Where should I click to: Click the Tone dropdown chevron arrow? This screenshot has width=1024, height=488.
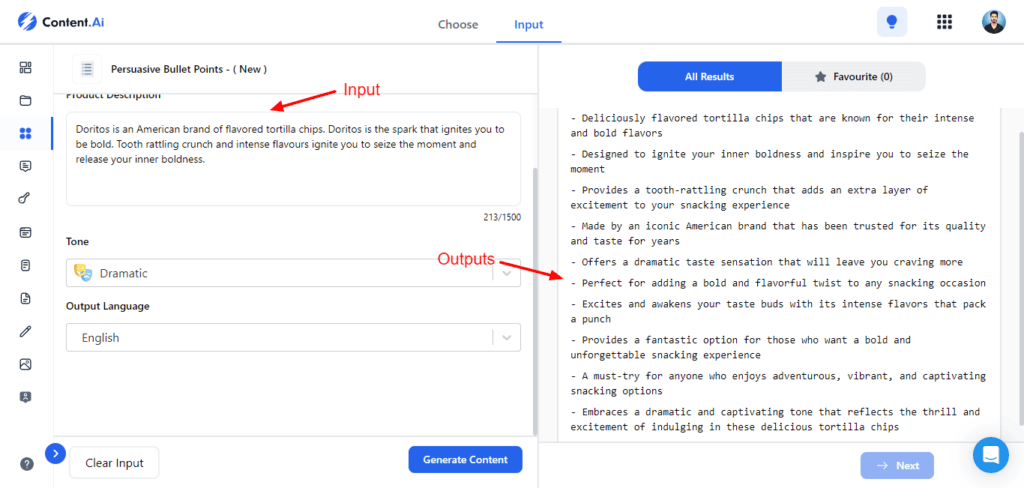coord(507,273)
